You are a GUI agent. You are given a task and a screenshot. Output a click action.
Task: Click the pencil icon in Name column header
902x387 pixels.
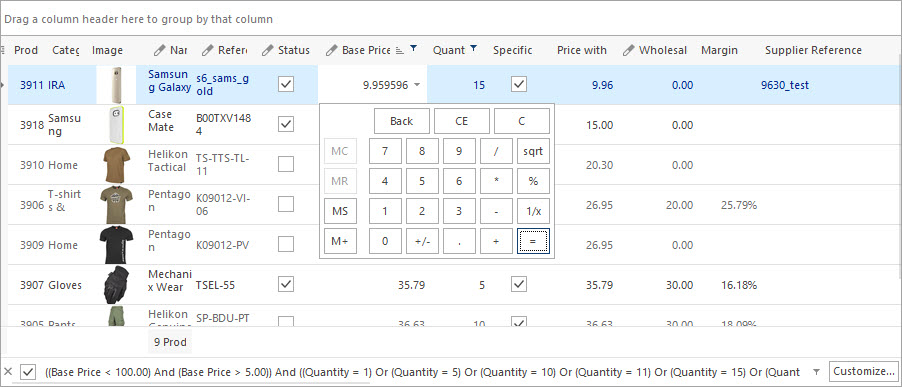(x=159, y=51)
